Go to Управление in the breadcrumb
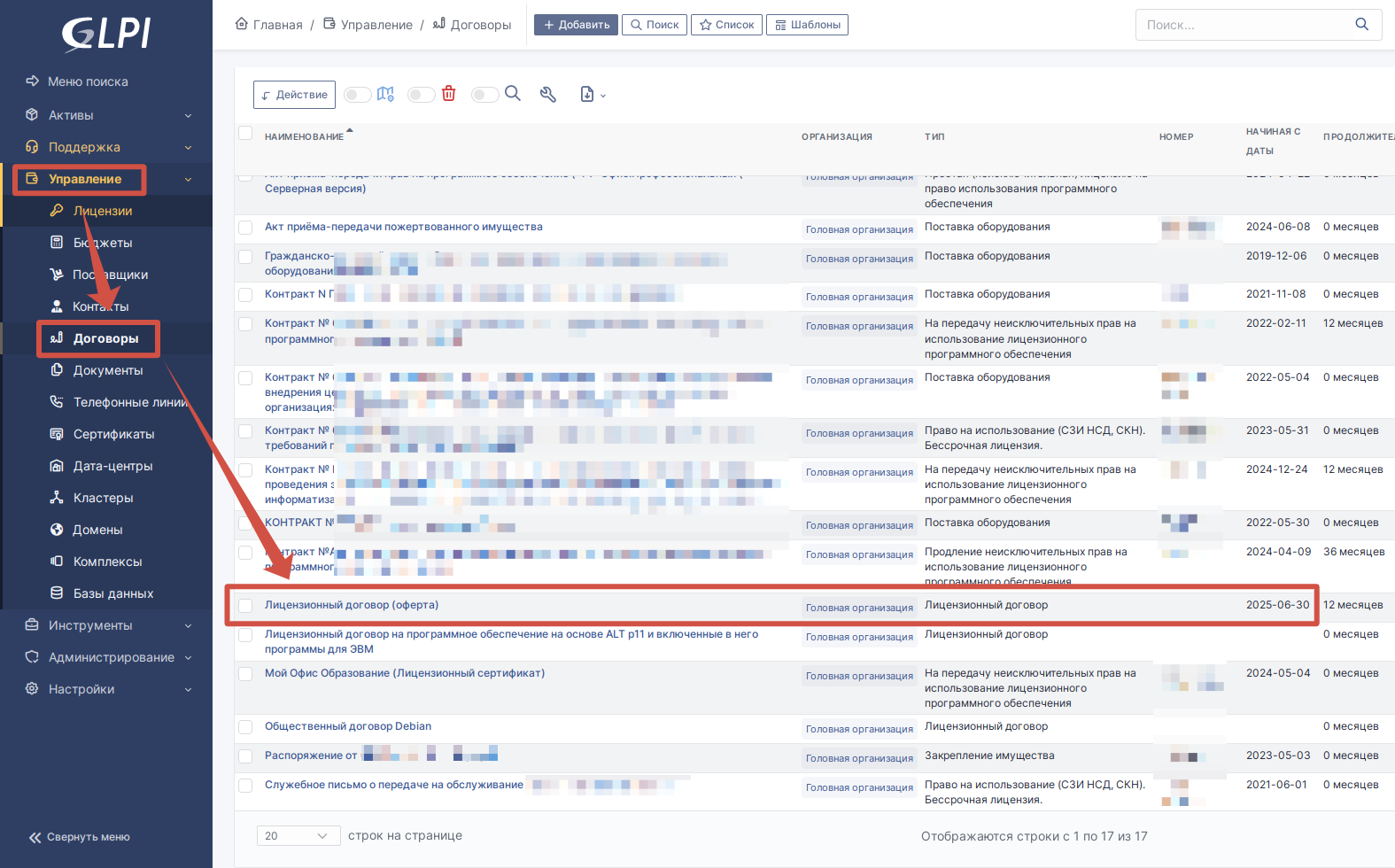This screenshot has width=1395, height=868. [x=376, y=25]
